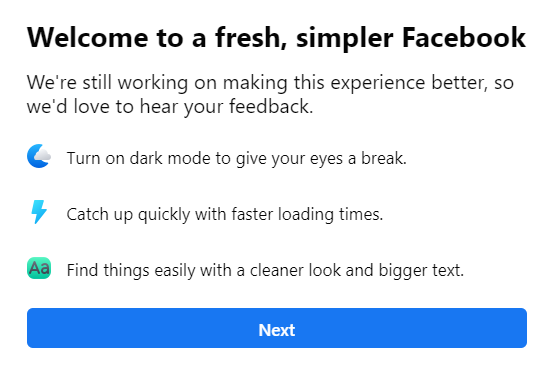The width and height of the screenshot is (553, 374).
Task: Click the 'Welcome to a fresh, simpler Facebook' heading
Action: pyautogui.click(x=276, y=37)
